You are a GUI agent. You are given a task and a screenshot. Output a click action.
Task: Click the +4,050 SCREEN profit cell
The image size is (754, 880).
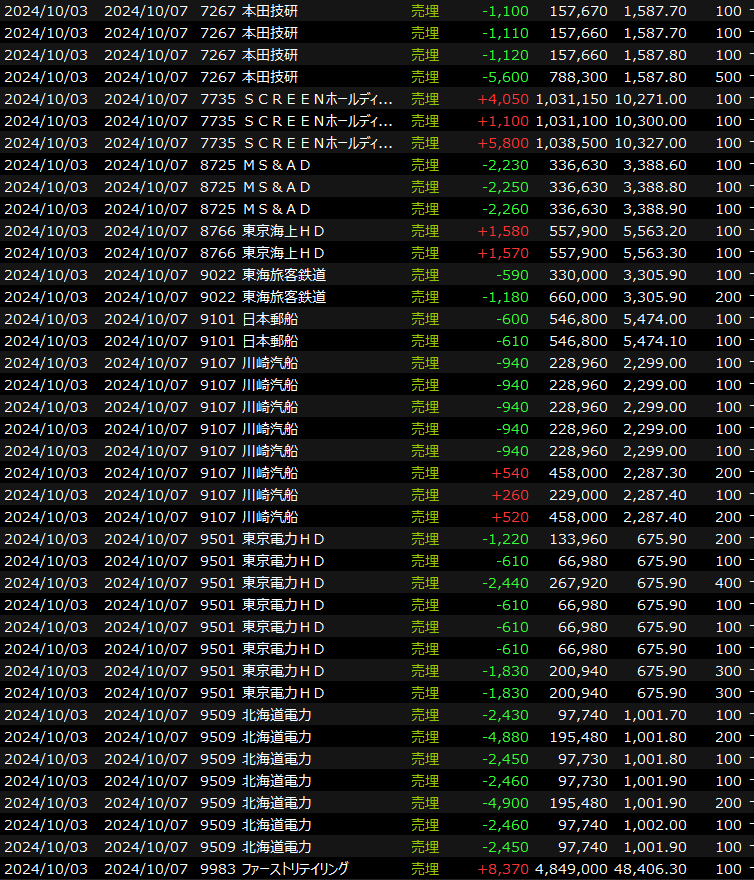[503, 99]
